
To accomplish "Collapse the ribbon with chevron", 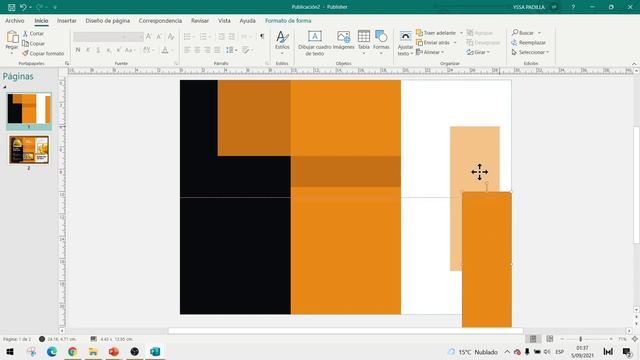I will (x=634, y=64).
